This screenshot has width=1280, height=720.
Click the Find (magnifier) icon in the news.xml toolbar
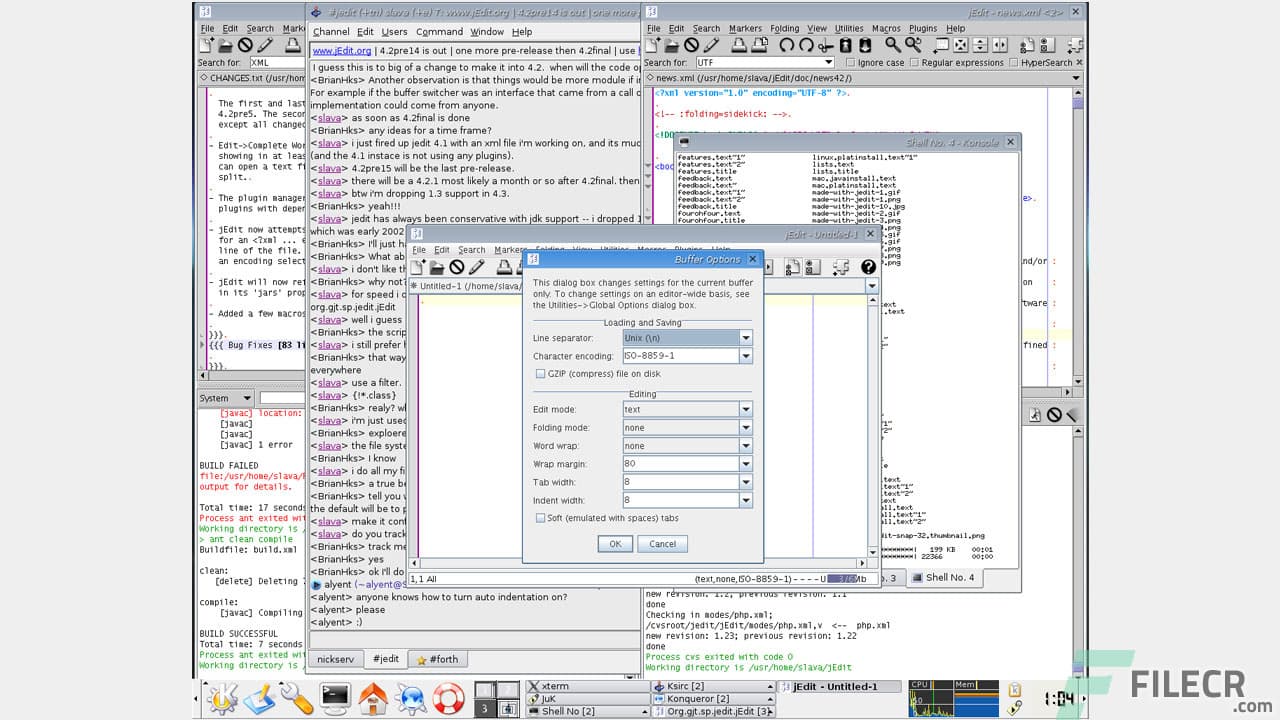pyautogui.click(x=892, y=45)
